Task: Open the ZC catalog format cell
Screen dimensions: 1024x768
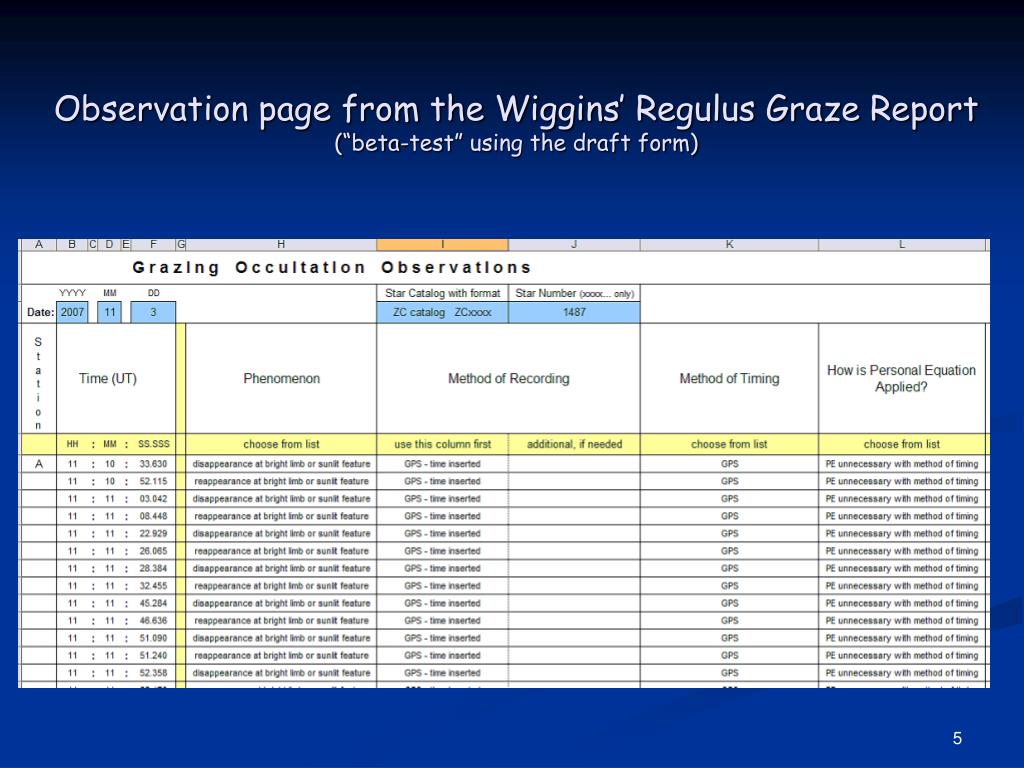Action: coord(442,312)
